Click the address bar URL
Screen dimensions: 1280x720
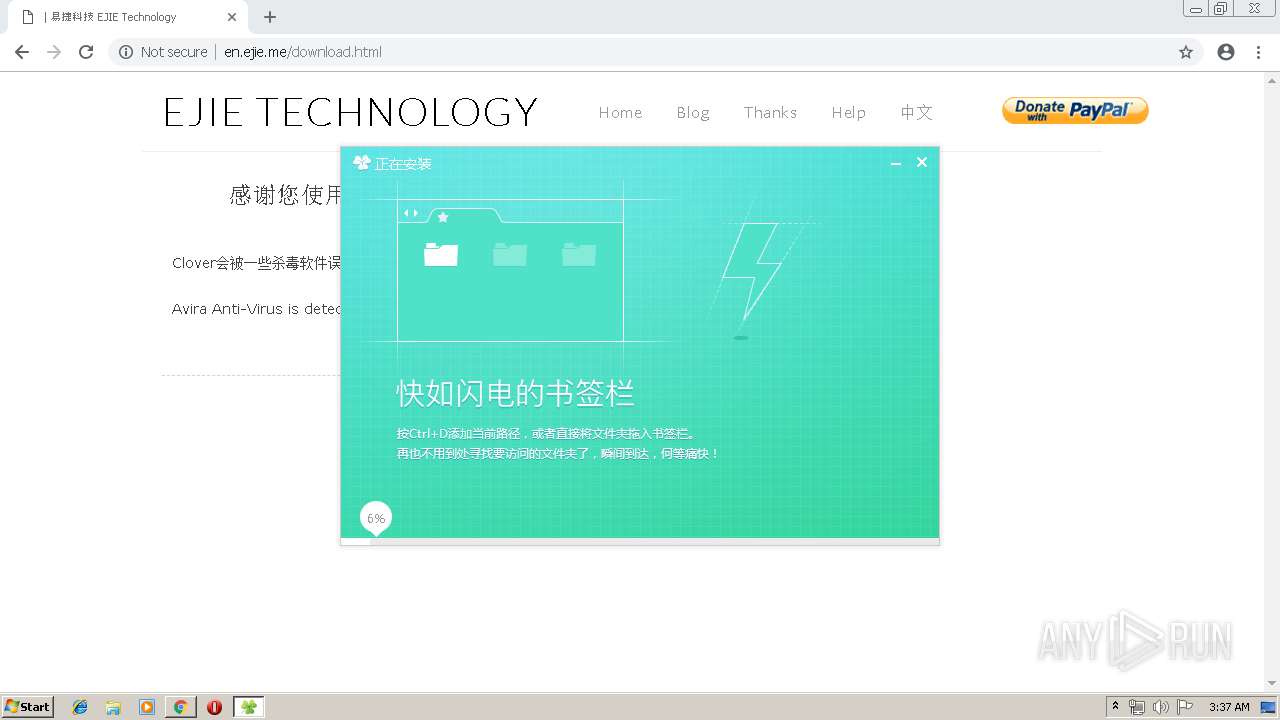point(303,52)
